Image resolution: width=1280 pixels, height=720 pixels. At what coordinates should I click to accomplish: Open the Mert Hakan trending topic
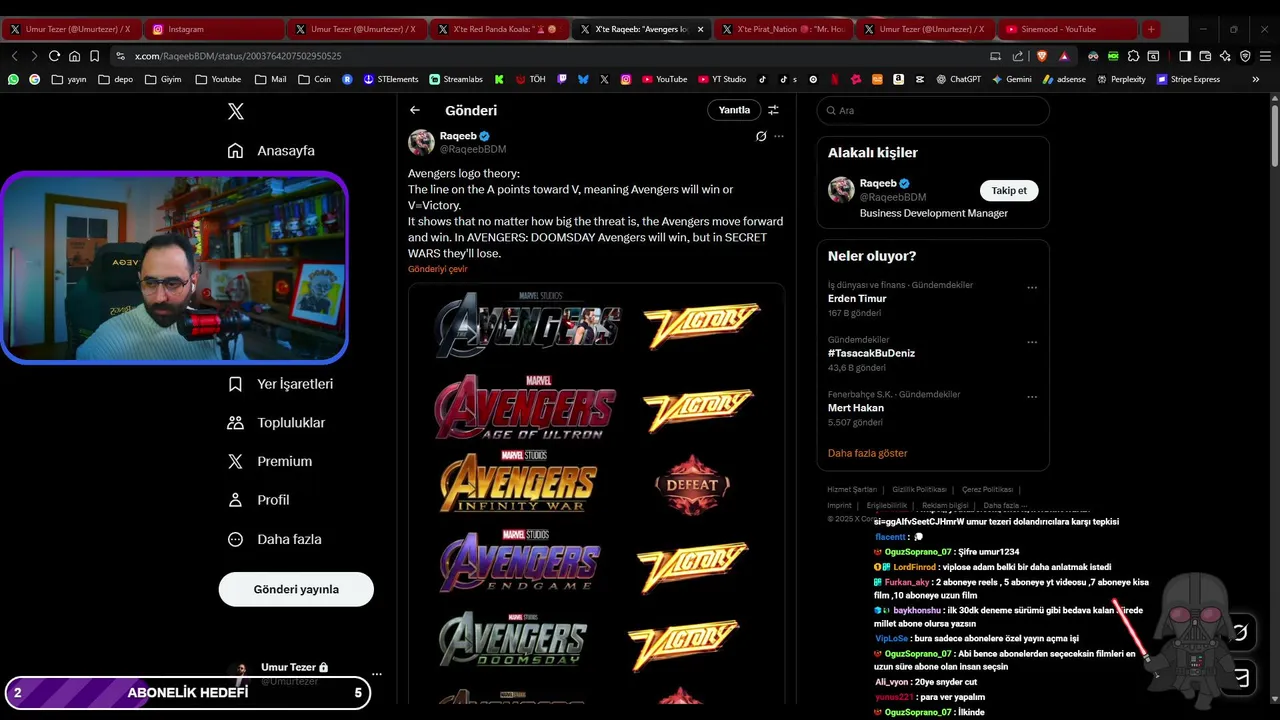click(x=856, y=408)
